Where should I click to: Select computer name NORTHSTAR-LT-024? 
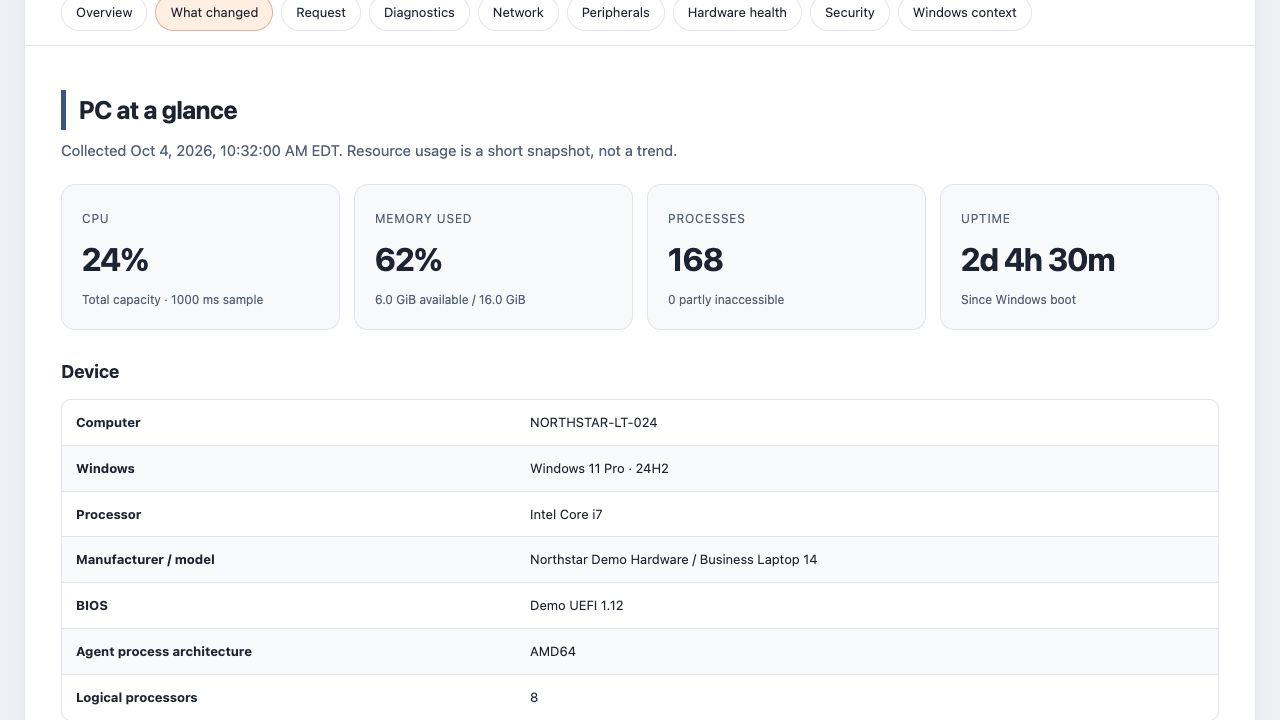click(x=594, y=423)
